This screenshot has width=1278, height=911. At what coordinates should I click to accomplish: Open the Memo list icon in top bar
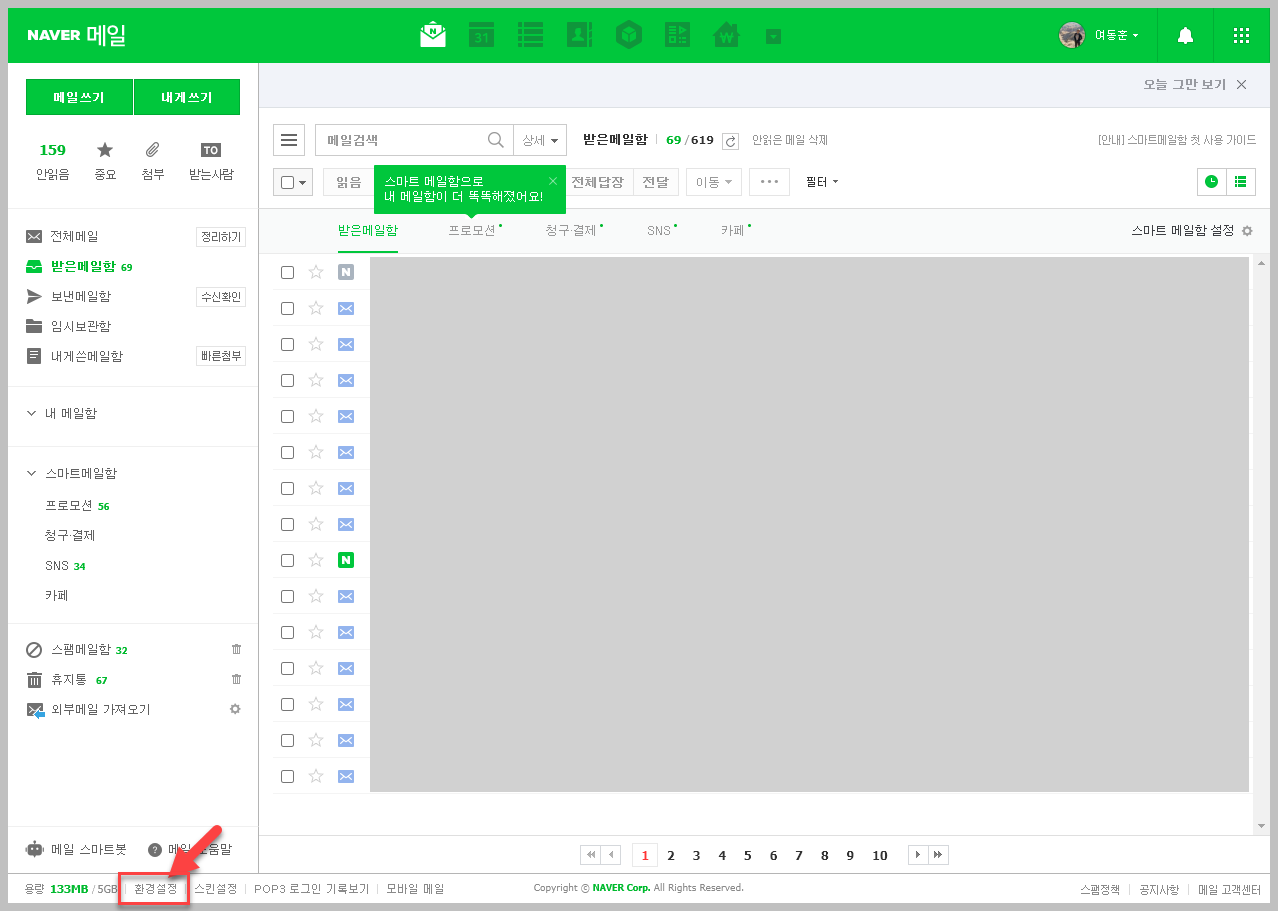tap(530, 35)
